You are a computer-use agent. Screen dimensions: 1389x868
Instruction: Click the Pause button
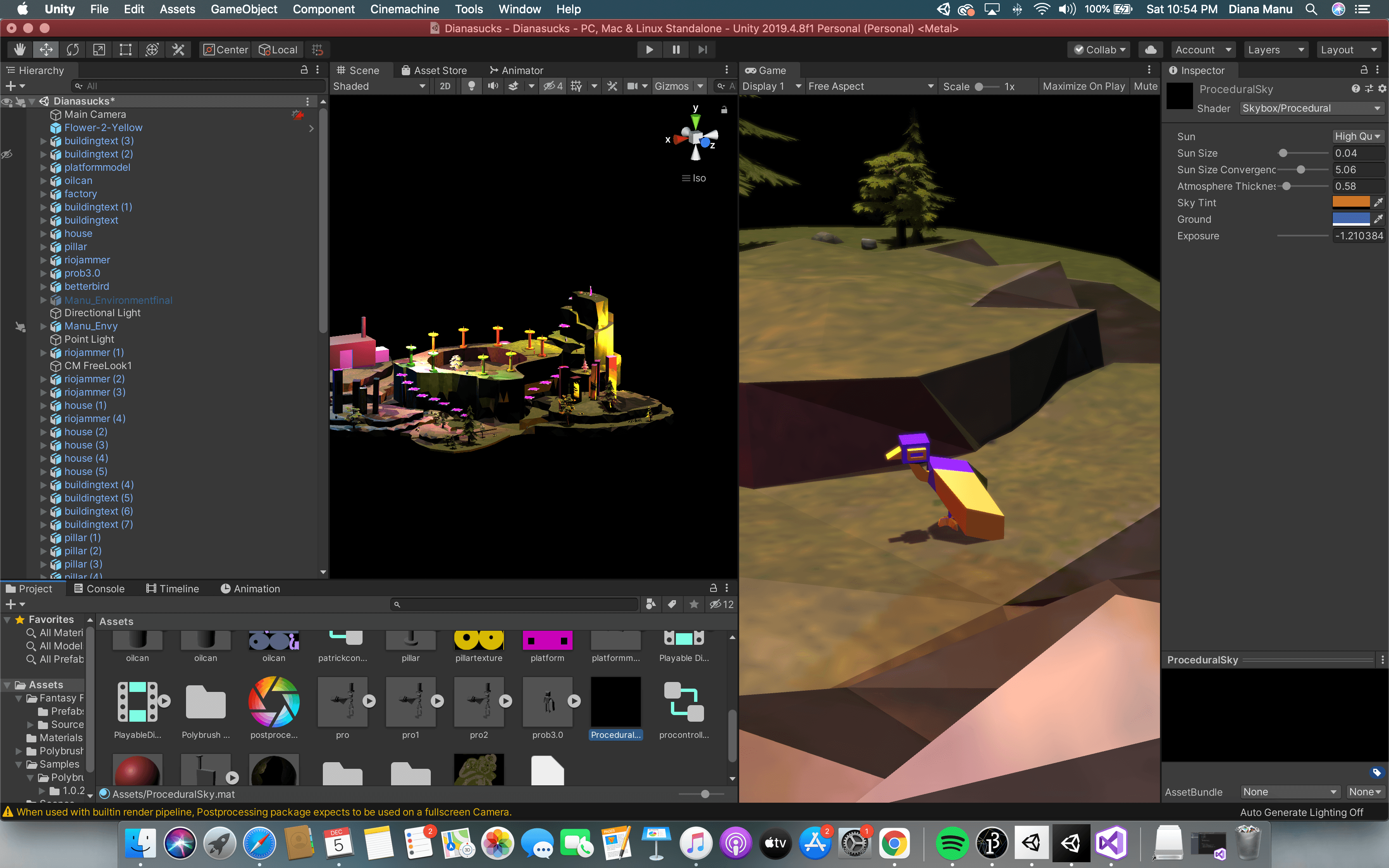pos(675,50)
